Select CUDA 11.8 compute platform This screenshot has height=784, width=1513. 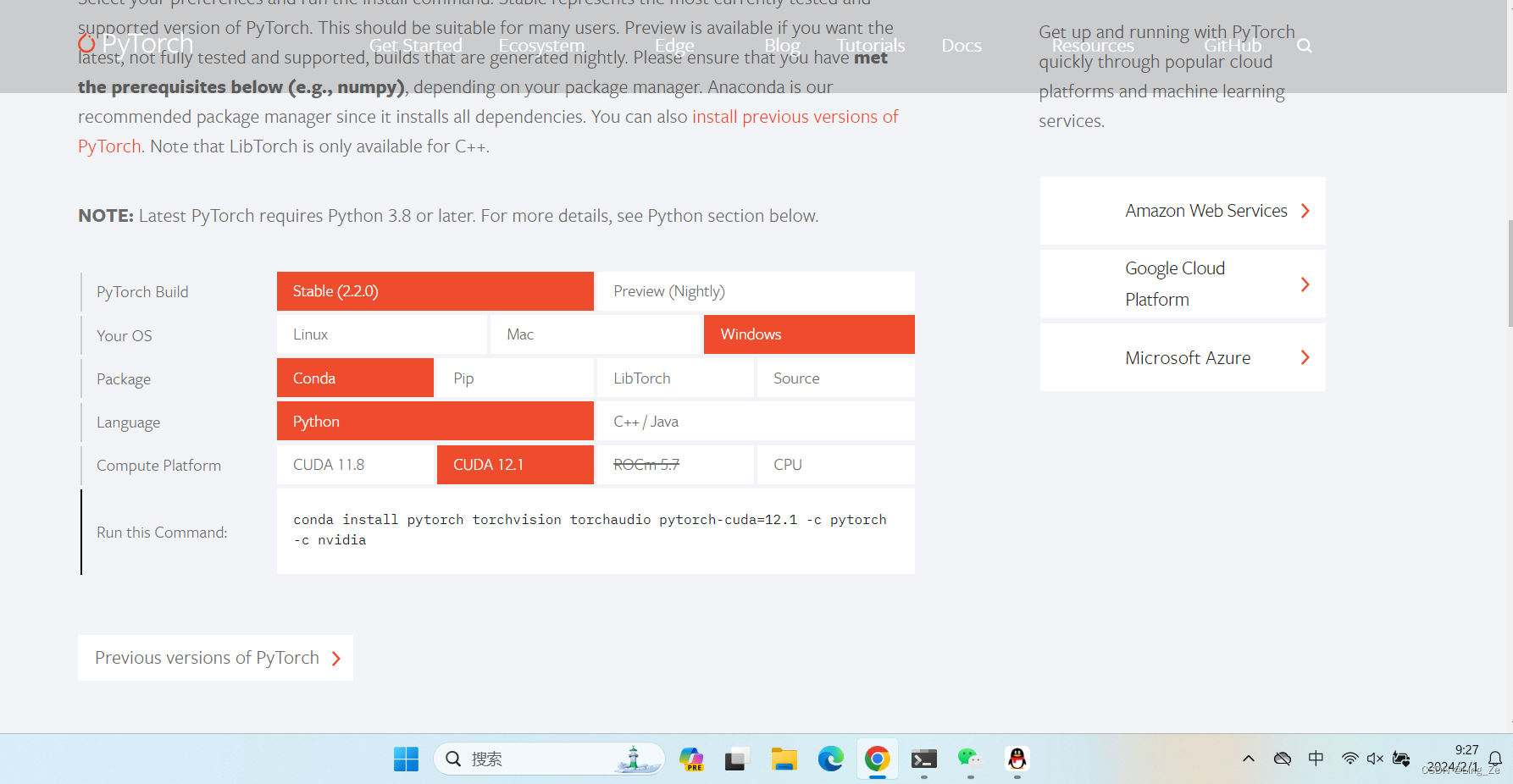point(355,465)
